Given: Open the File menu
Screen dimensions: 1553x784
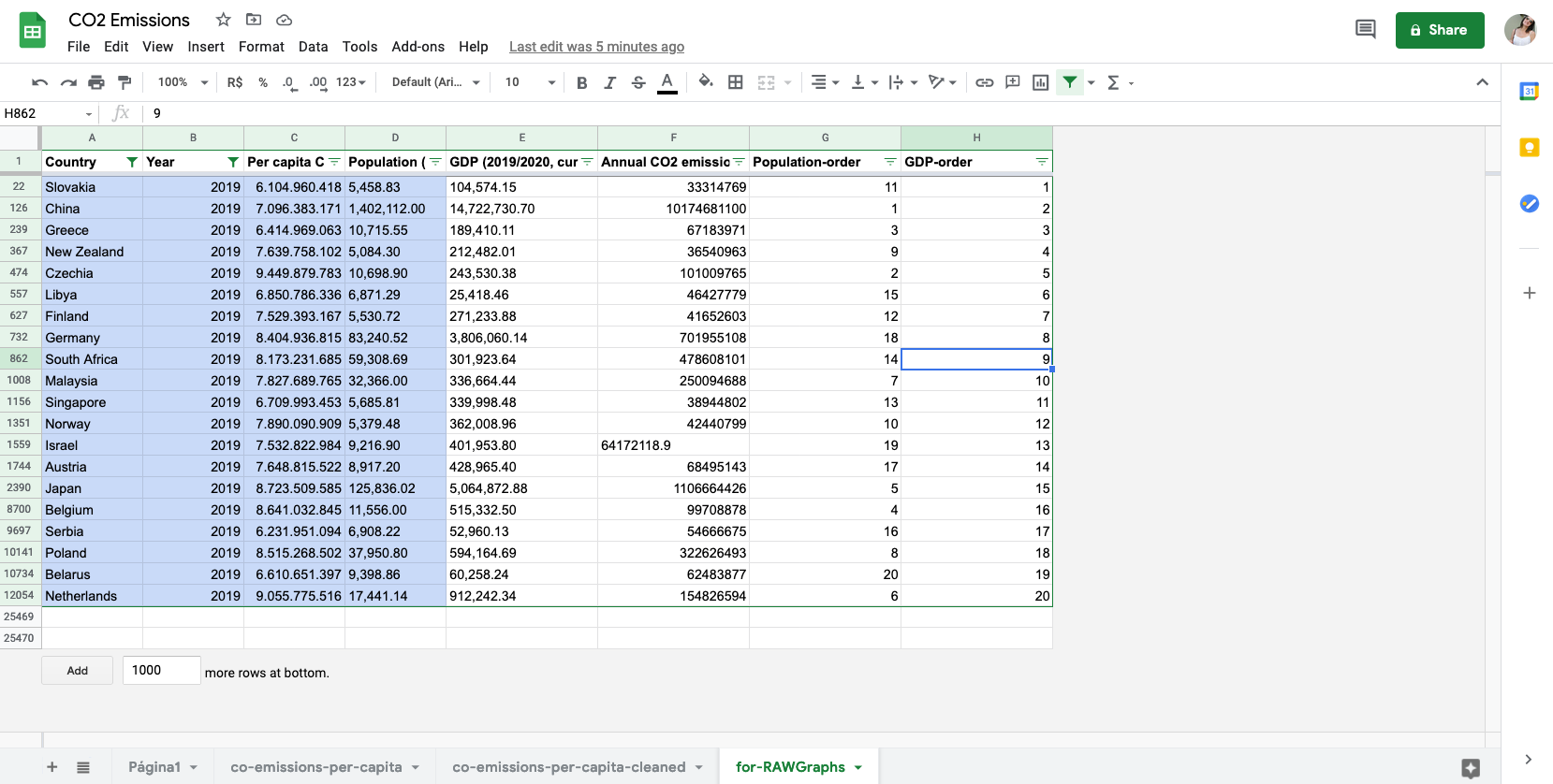Looking at the screenshot, I should pos(79,47).
